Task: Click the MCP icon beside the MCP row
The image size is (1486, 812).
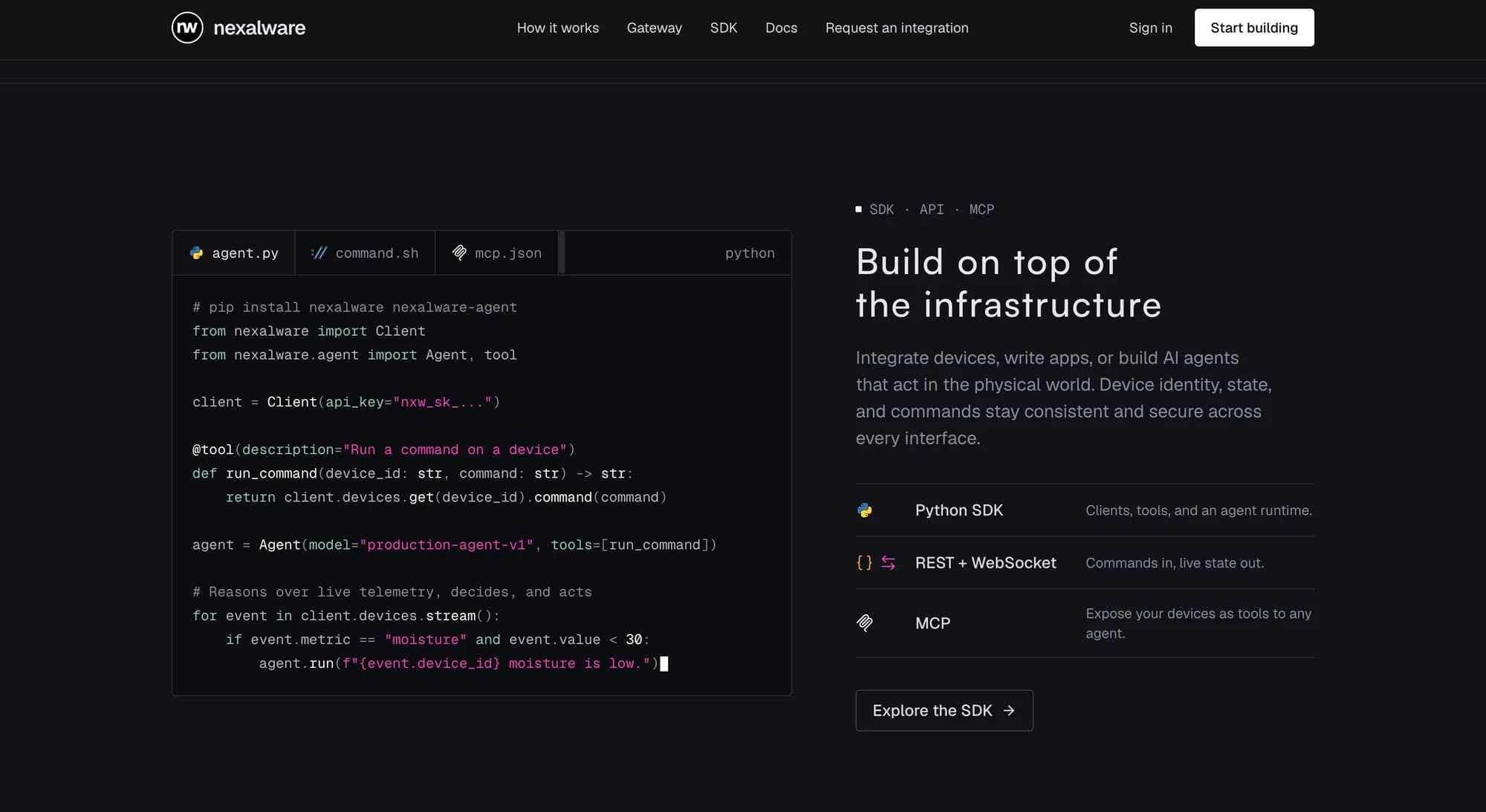Action: tap(865, 623)
